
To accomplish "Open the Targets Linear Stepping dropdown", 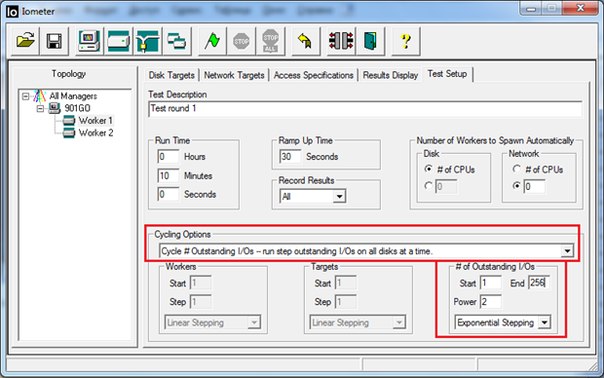I will point(399,323).
